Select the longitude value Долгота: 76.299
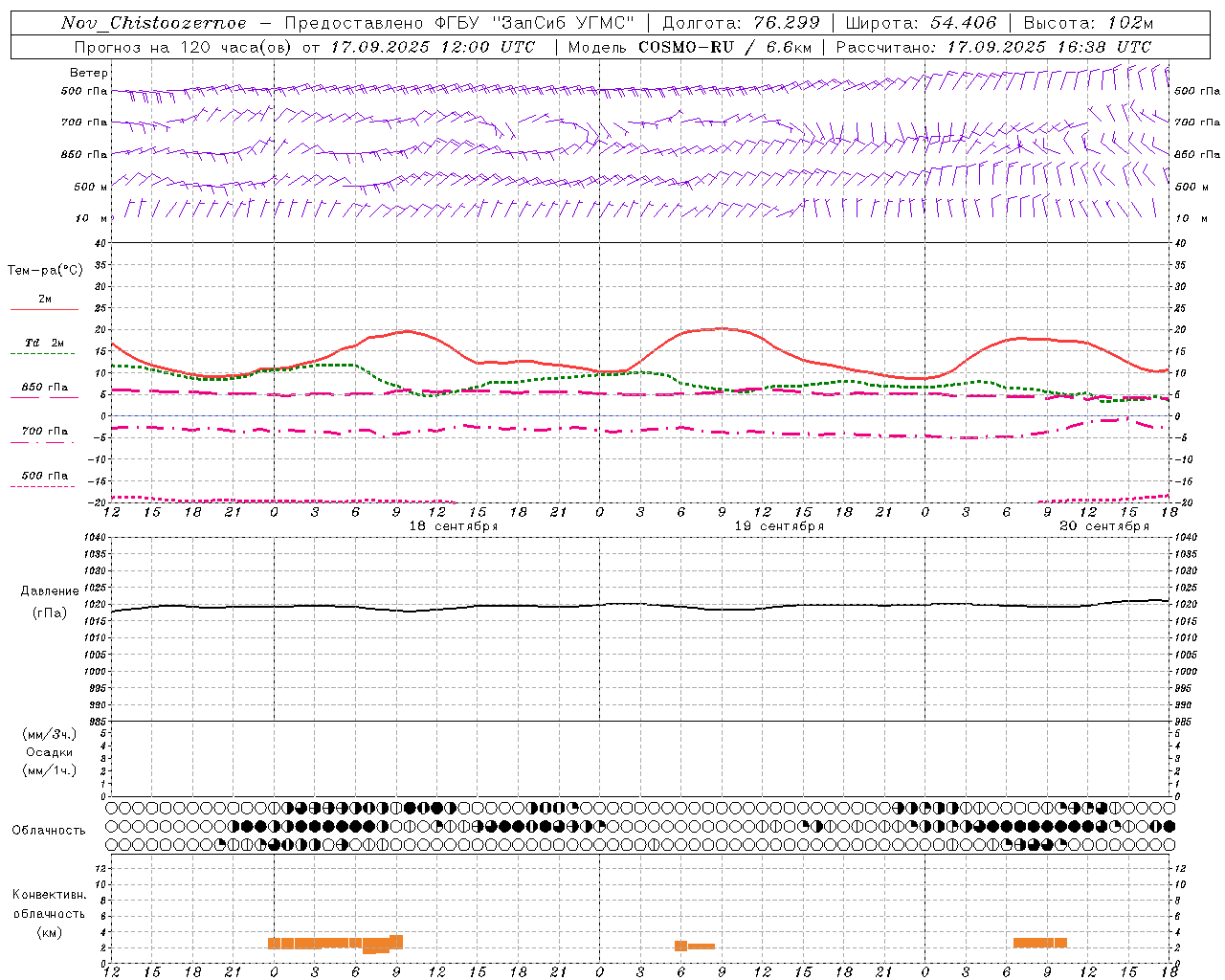This screenshot has width=1225, height=980. pos(741,23)
